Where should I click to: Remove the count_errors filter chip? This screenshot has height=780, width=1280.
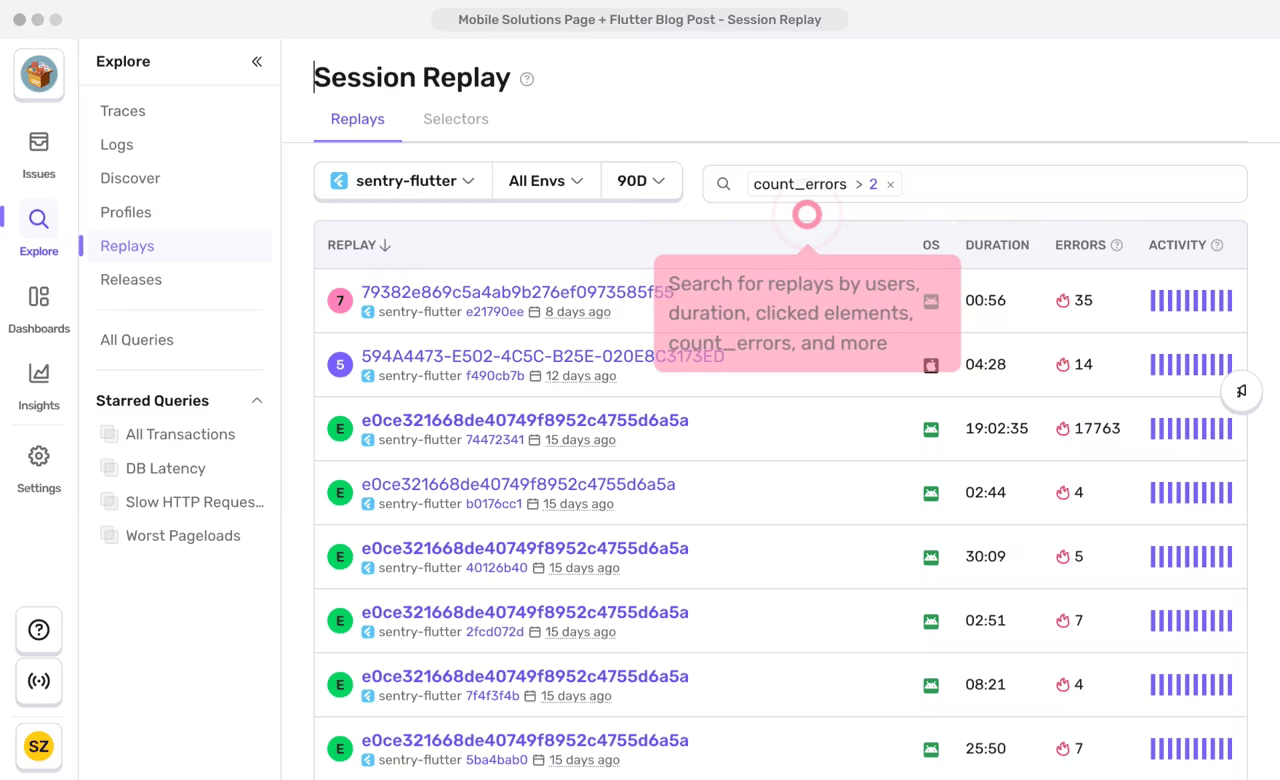click(x=890, y=184)
